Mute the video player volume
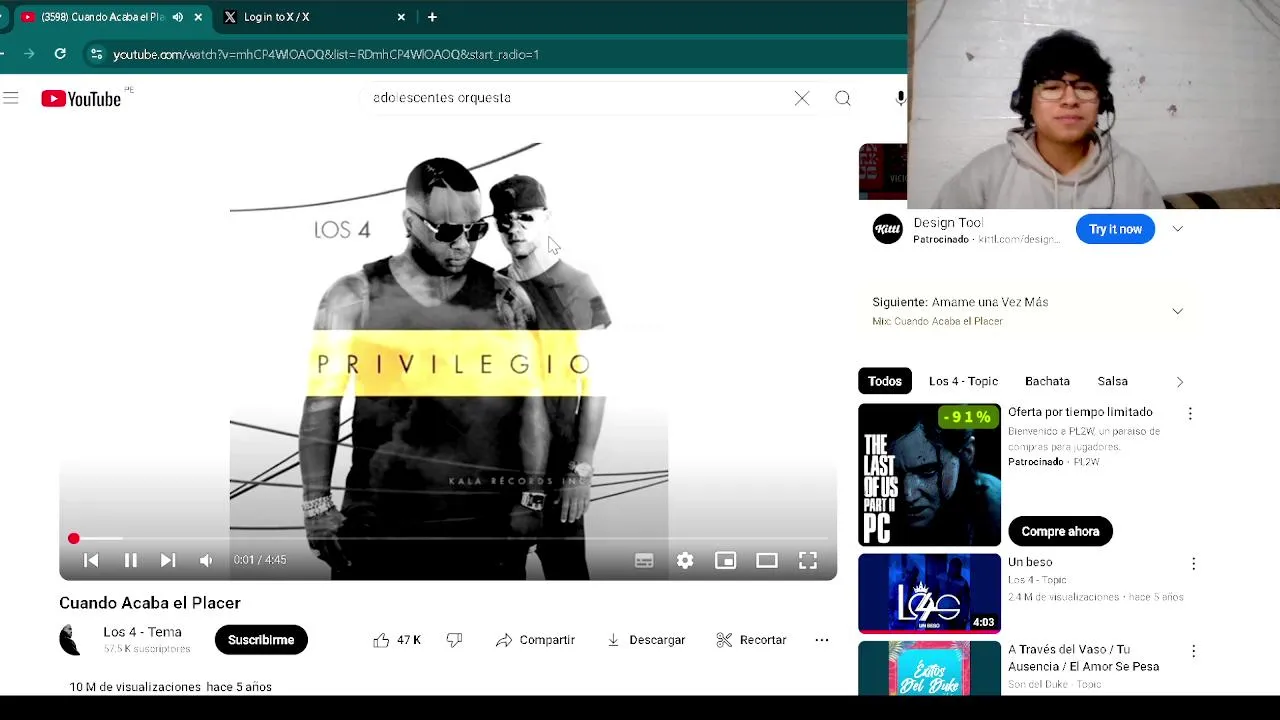Viewport: 1280px width, 720px height. coord(206,561)
